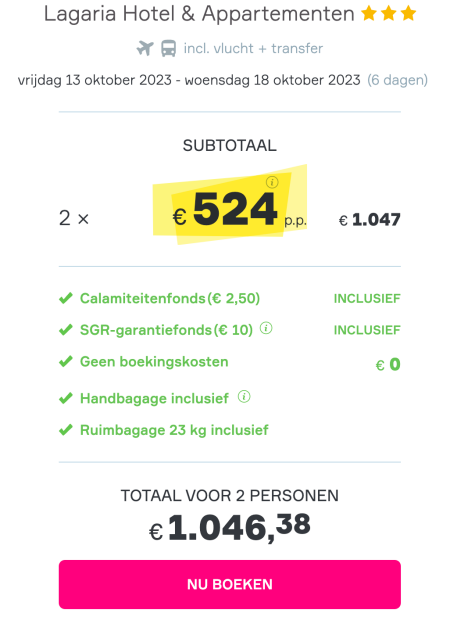This screenshot has height=617, width=450.
Task: Click the incl. vlucht + transfer text
Action: 253,48
